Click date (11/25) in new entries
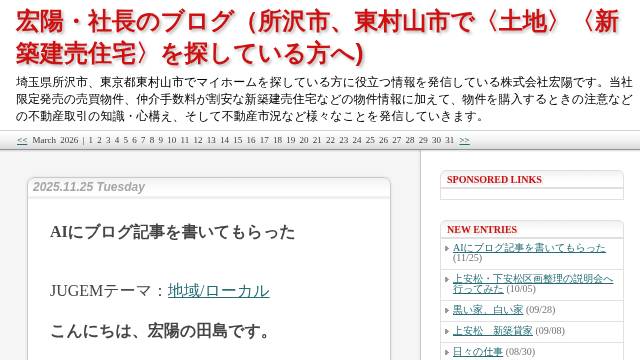This screenshot has width=640, height=360. click(467, 258)
